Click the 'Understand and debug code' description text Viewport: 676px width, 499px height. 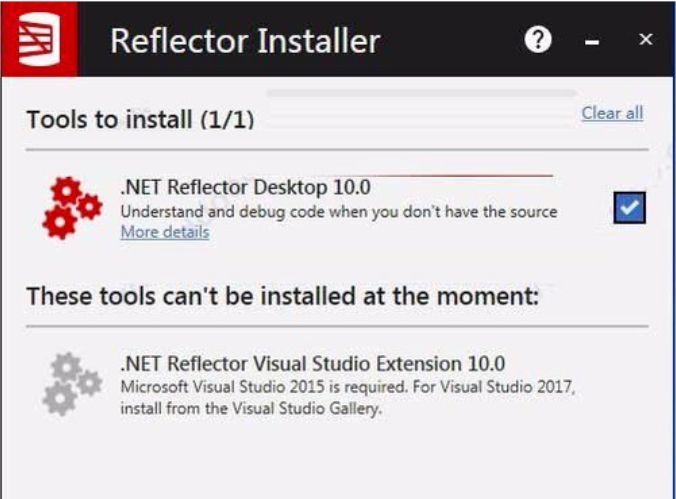(x=339, y=212)
